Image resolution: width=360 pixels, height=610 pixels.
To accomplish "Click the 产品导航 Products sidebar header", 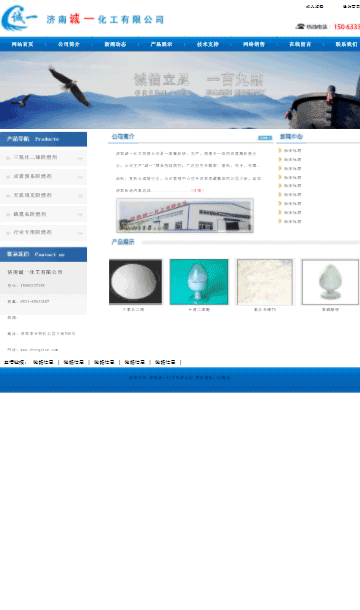I will click(x=43, y=139).
